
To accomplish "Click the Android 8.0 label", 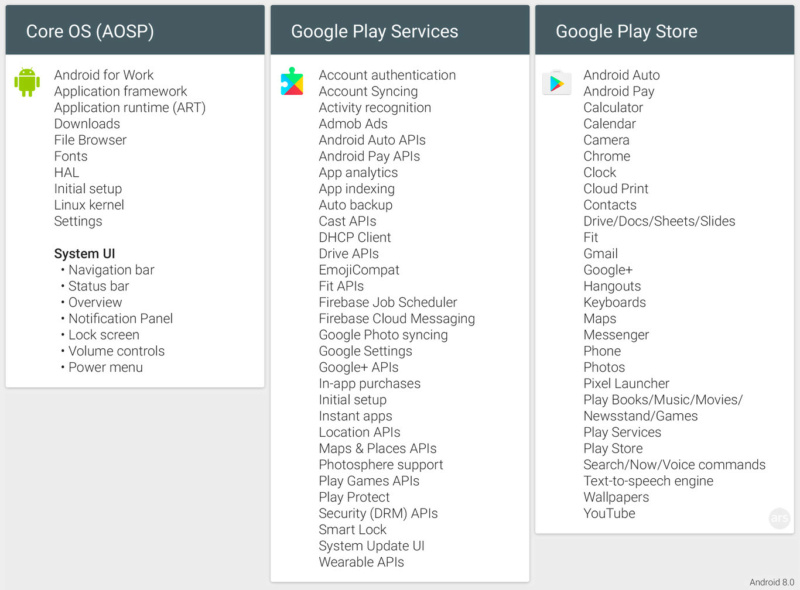I will (x=771, y=582).
